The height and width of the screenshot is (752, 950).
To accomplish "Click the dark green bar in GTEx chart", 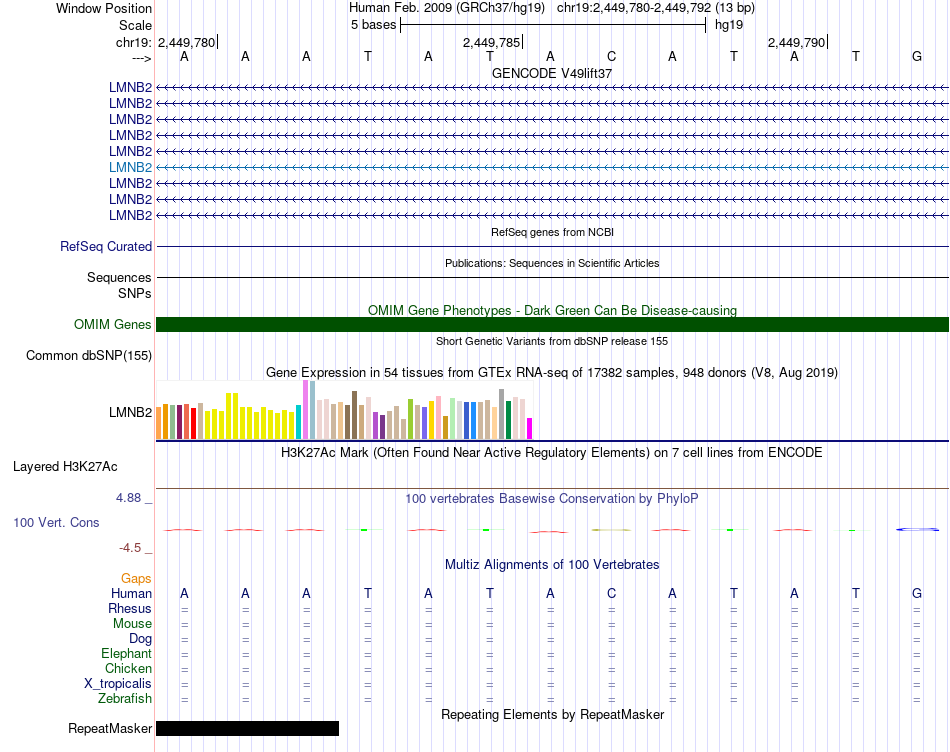I will pos(508,420).
